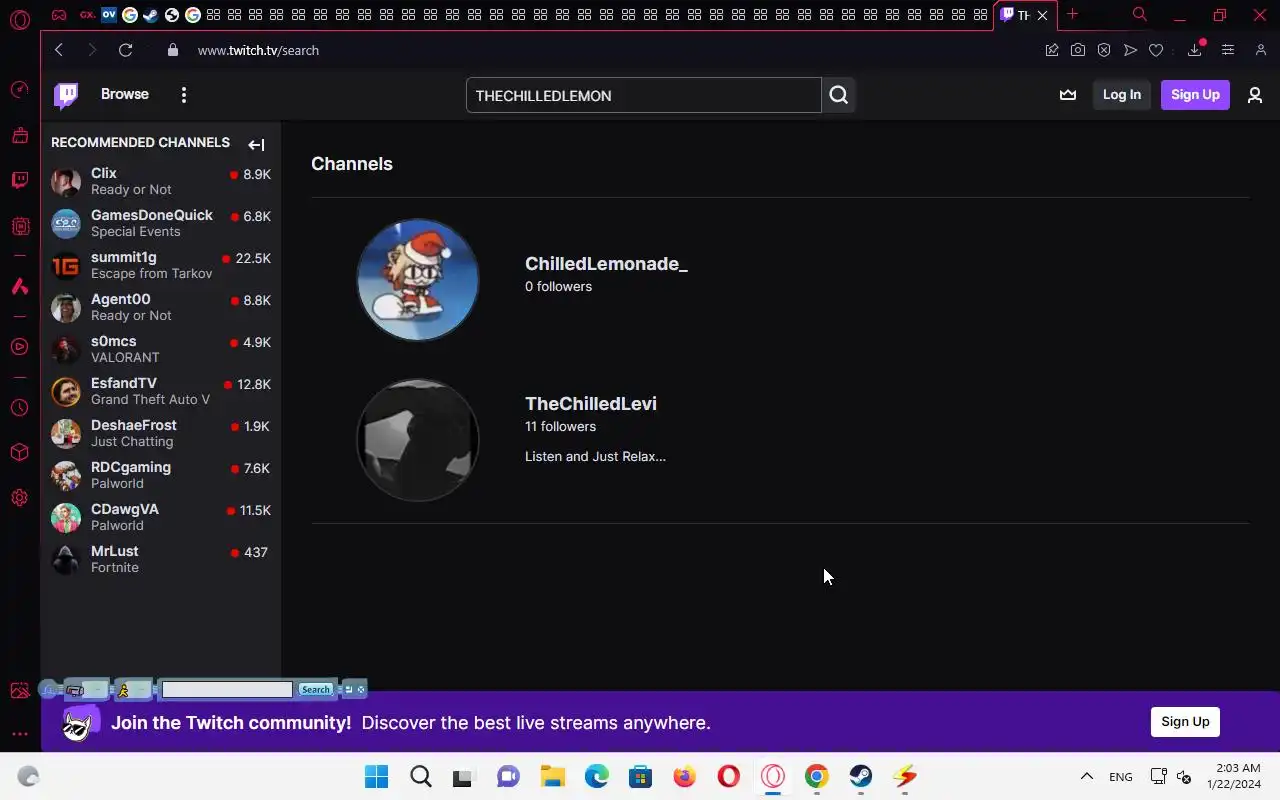Open the ChilledLemonade_ channel link
Viewport: 1280px width, 800px height.
click(606, 264)
